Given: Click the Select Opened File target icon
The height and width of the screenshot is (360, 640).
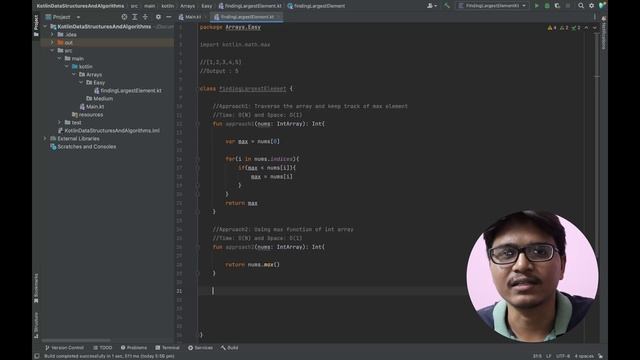Looking at the screenshot, I should click(124, 17).
